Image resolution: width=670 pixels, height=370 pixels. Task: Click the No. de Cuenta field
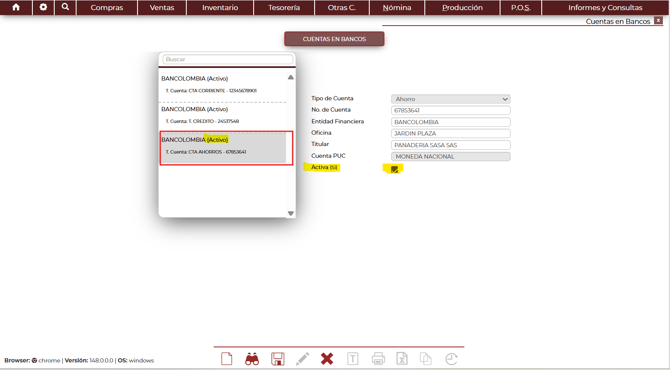pyautogui.click(x=450, y=111)
